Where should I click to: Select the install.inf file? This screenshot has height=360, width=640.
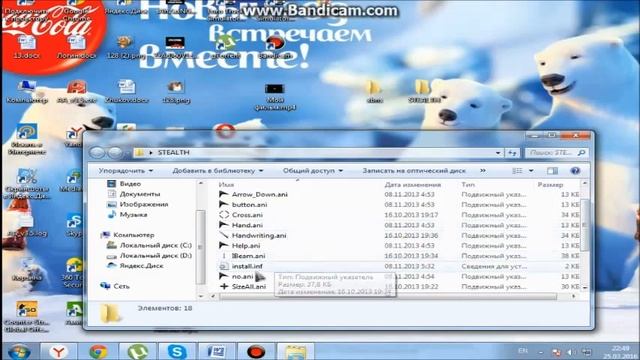coord(247,266)
